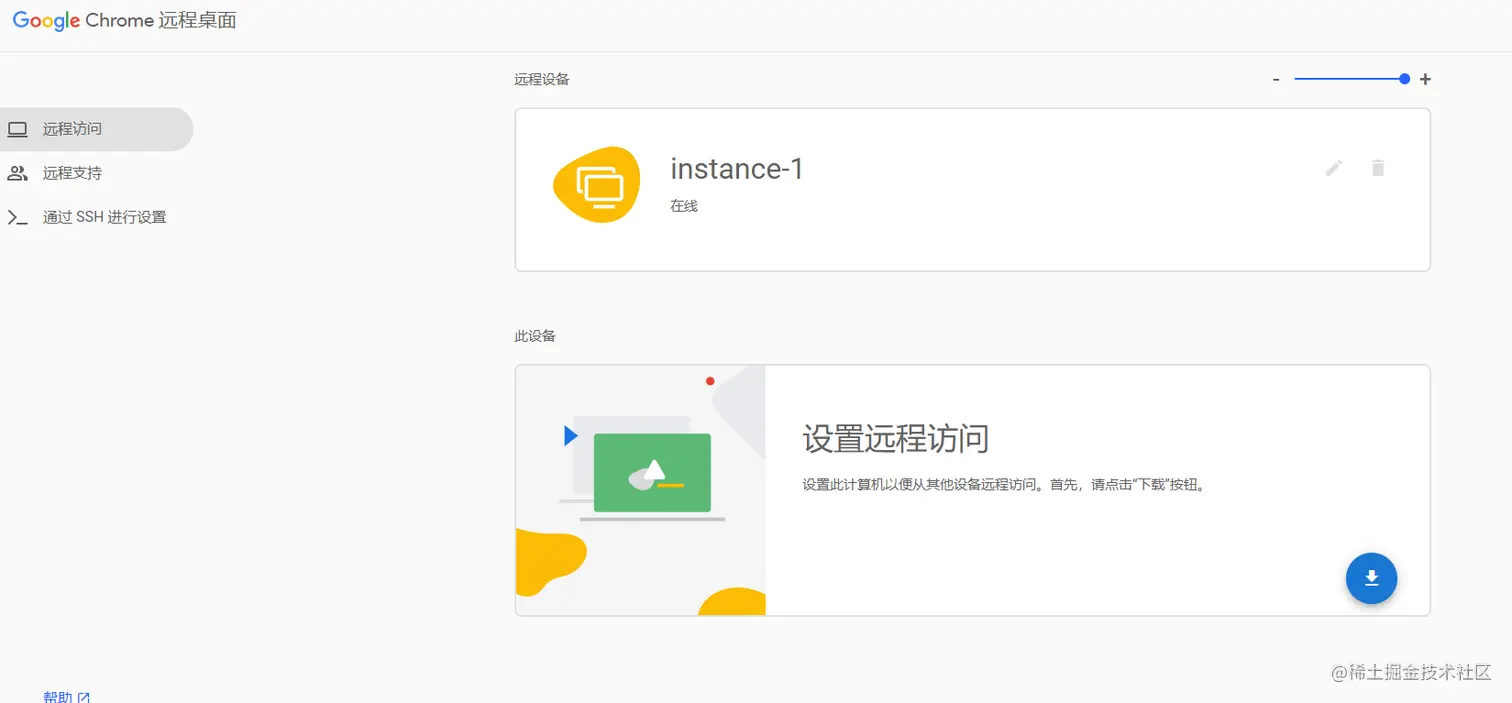Image resolution: width=1512 pixels, height=703 pixels.
Task: Click the description text mentioning 下载 button
Action: point(1004,485)
